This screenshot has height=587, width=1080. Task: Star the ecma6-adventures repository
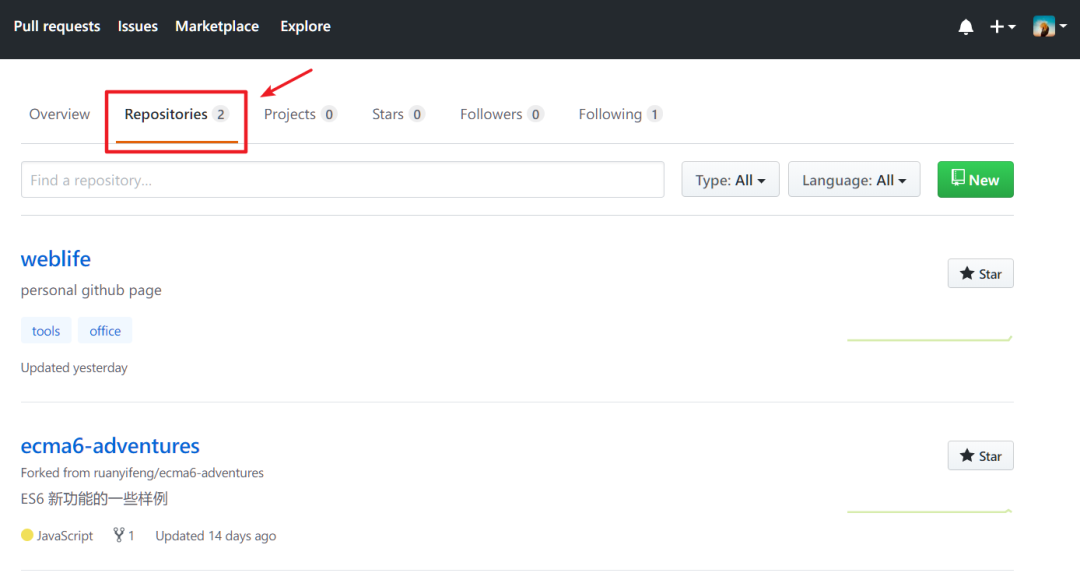pos(980,456)
